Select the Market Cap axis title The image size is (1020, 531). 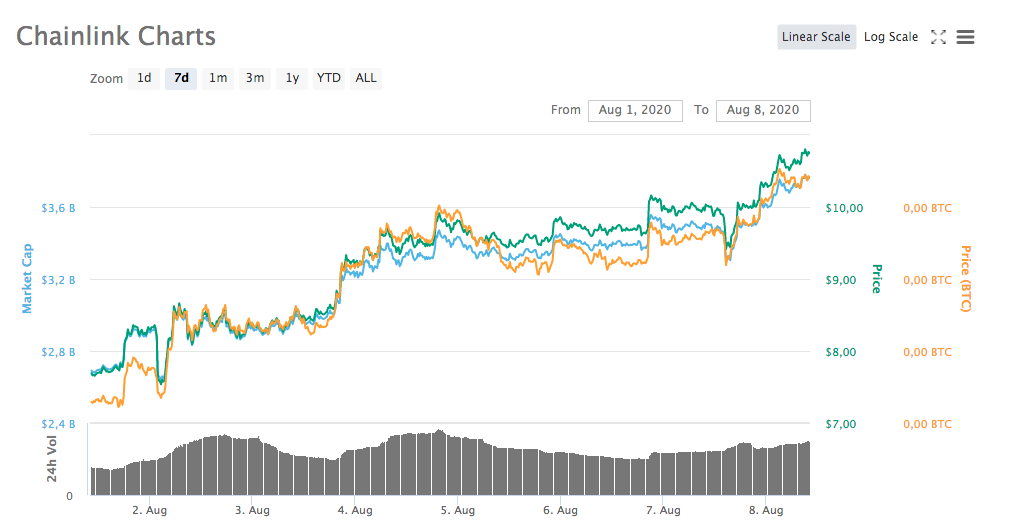(x=27, y=279)
